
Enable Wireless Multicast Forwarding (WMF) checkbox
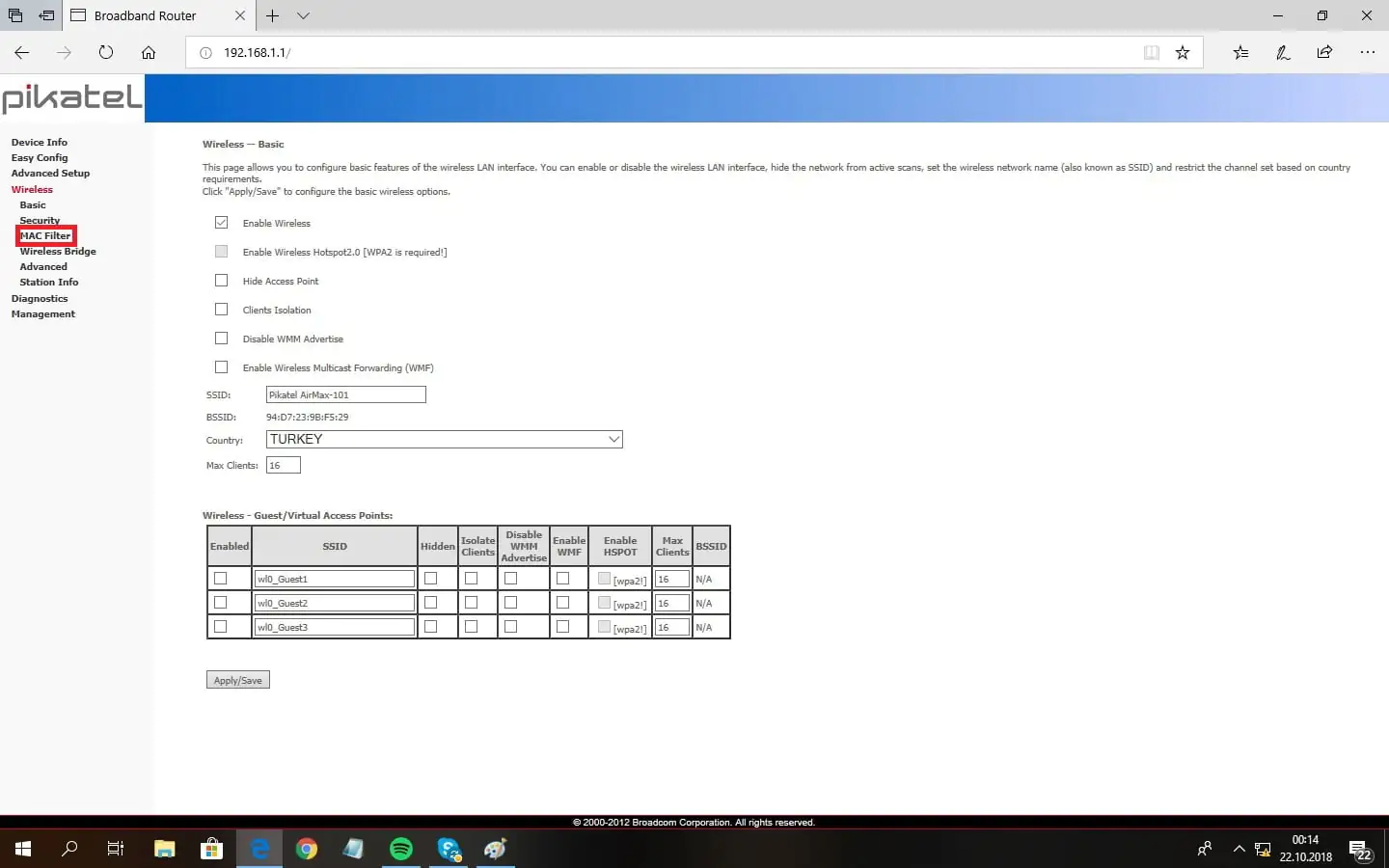[222, 367]
